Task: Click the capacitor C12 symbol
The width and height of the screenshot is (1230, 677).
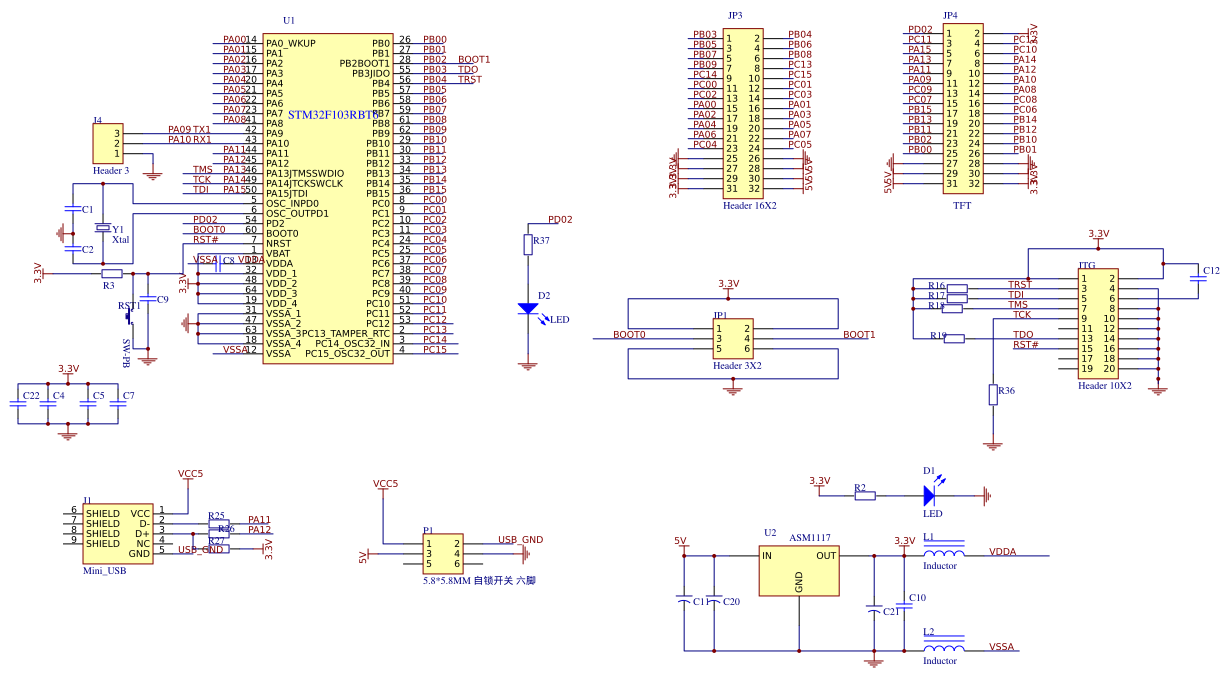Action: point(1198,279)
